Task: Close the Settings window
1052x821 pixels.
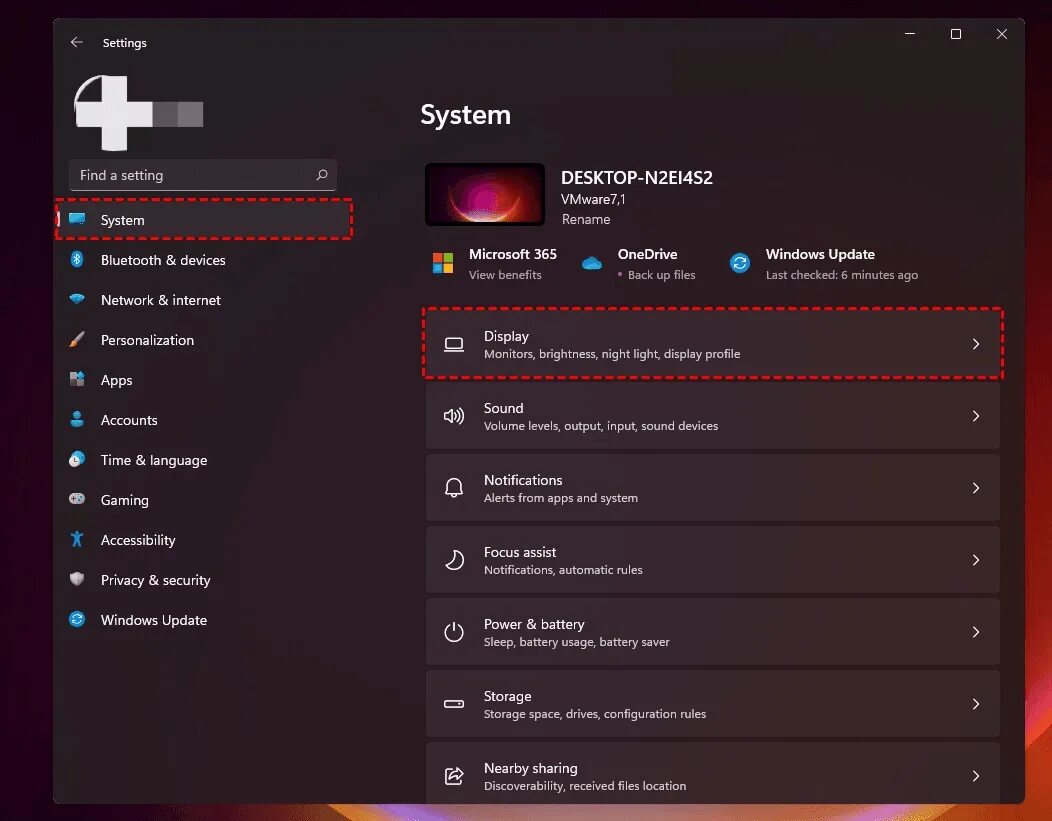Action: [1002, 34]
